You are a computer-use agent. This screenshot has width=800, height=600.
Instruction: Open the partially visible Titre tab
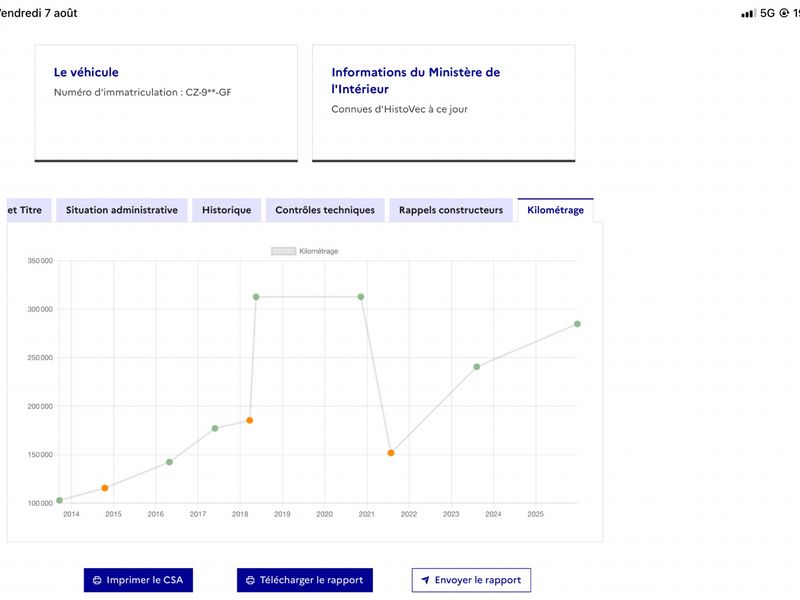point(29,210)
